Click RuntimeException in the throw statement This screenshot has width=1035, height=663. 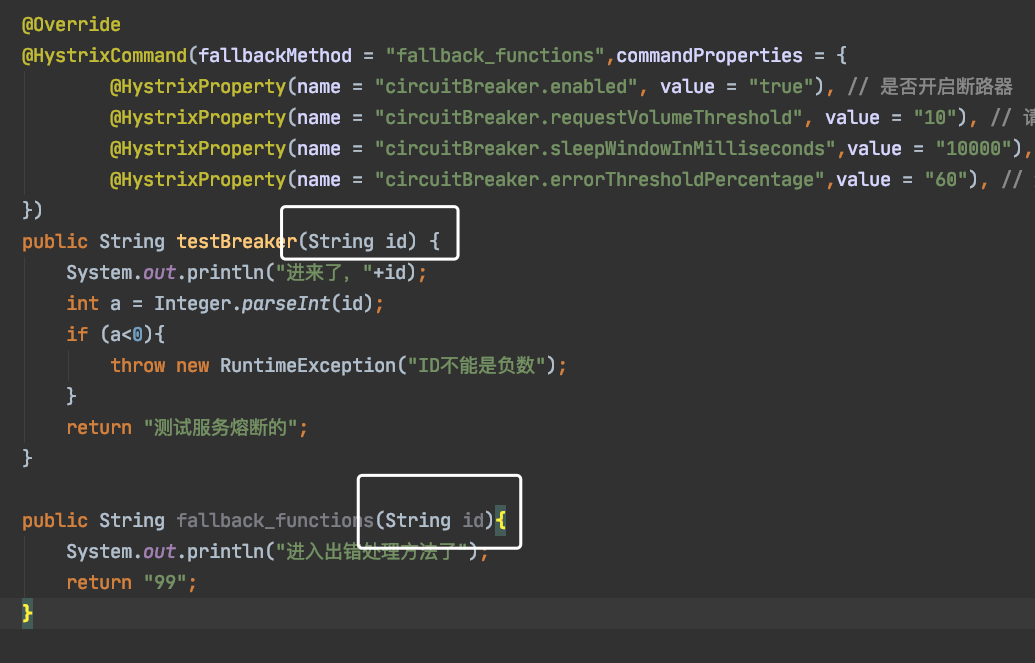coord(308,366)
